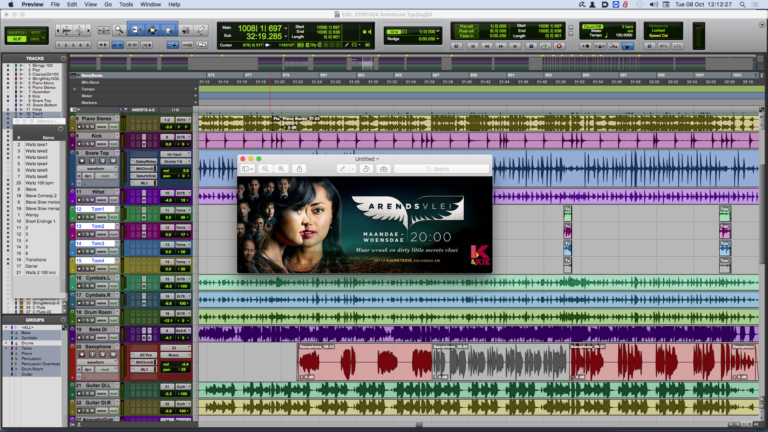Select the Grabber hand tool
This screenshot has width=768, height=432.
[x=168, y=30]
